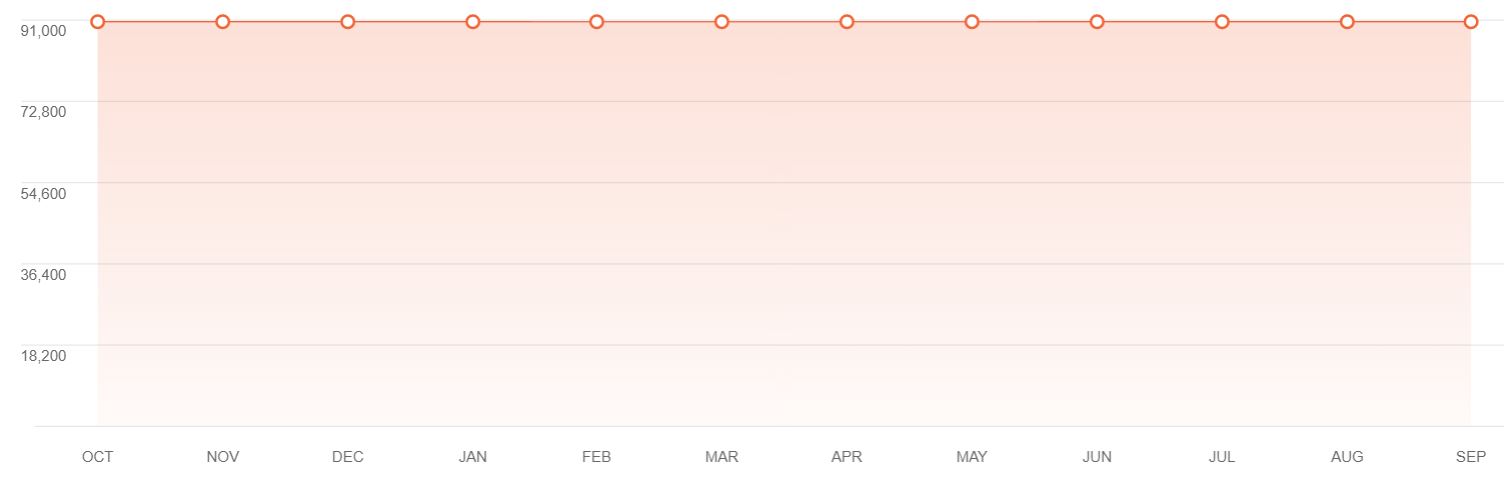The height and width of the screenshot is (485, 1504).
Task: Select the APR data point circle
Action: 847,22
